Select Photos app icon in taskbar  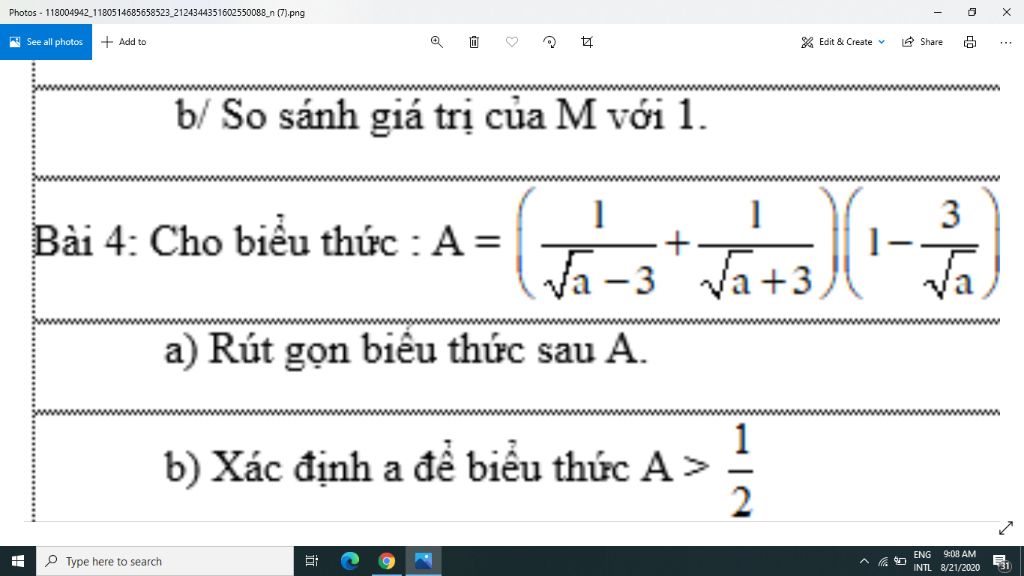423,561
